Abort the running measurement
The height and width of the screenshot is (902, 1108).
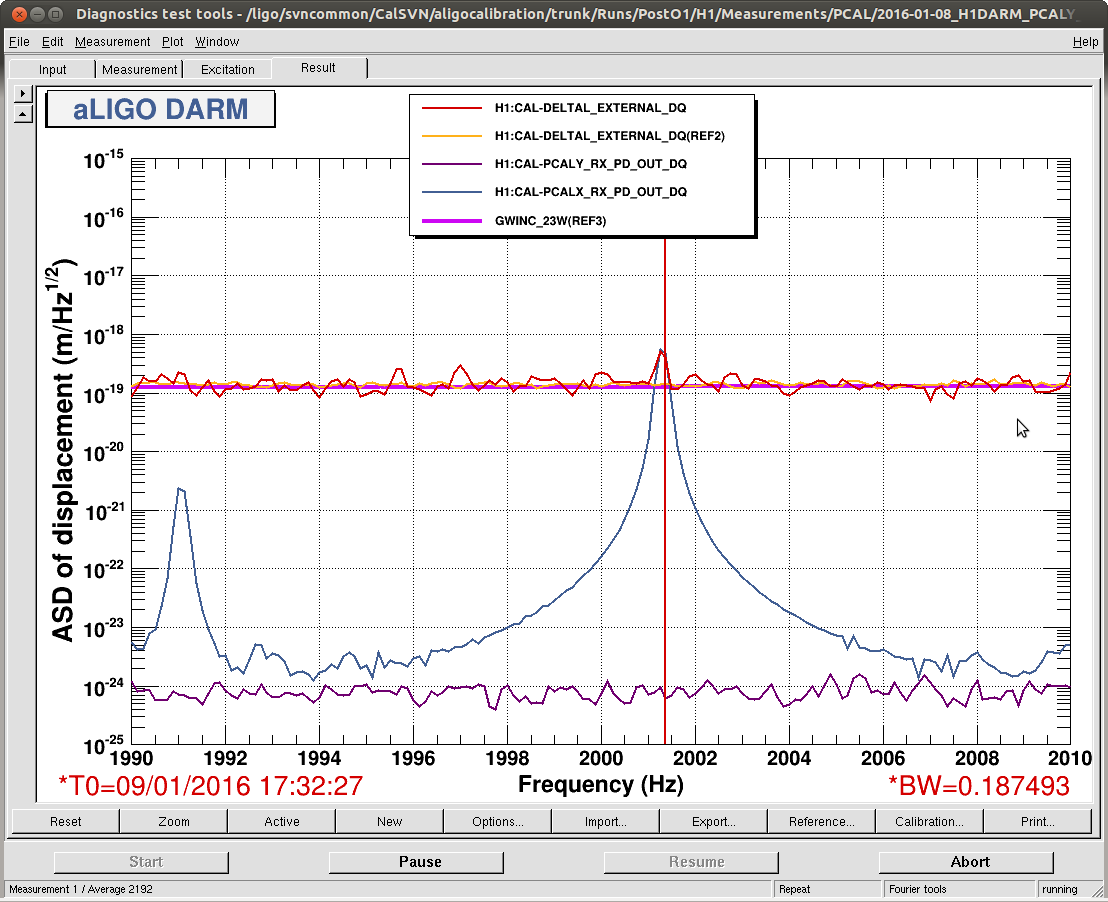pos(969,862)
